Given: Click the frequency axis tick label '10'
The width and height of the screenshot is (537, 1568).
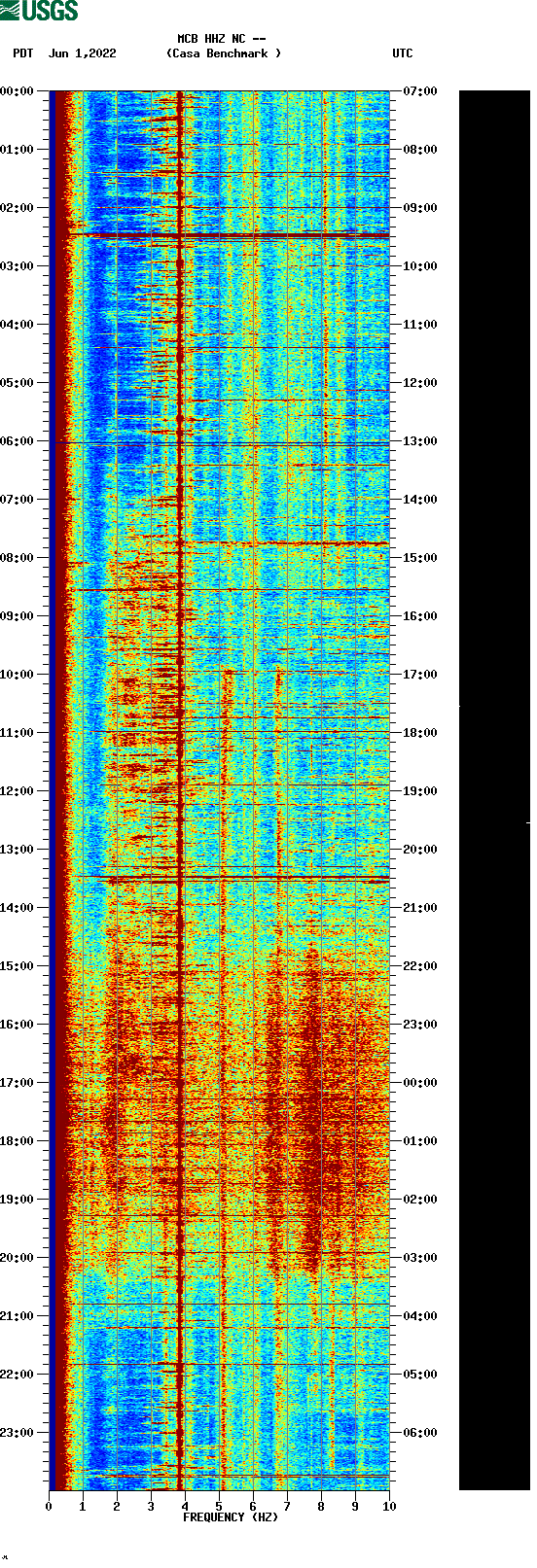Looking at the screenshot, I should tap(389, 1507).
